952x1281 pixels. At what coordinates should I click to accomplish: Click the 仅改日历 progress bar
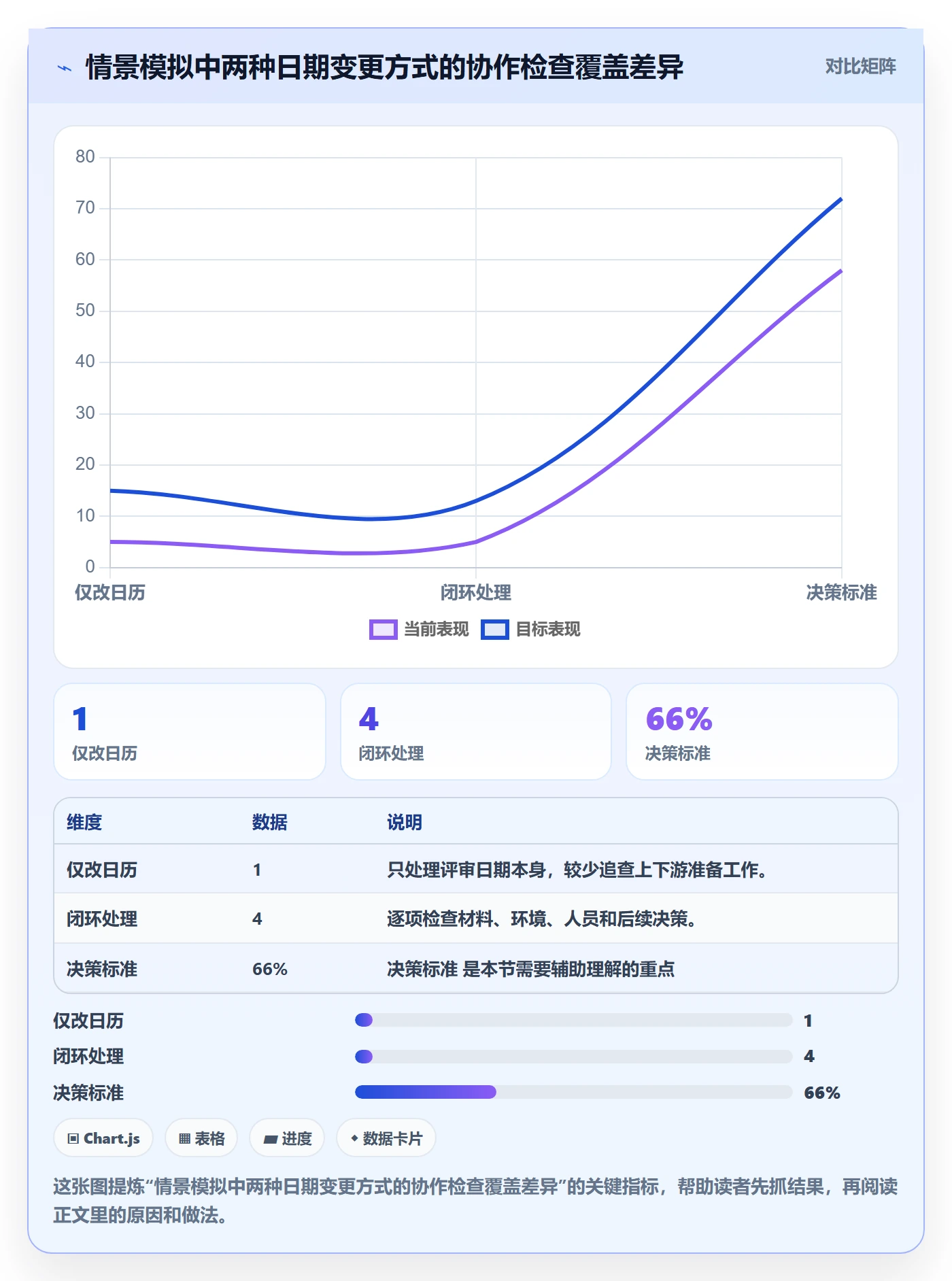pos(574,1020)
